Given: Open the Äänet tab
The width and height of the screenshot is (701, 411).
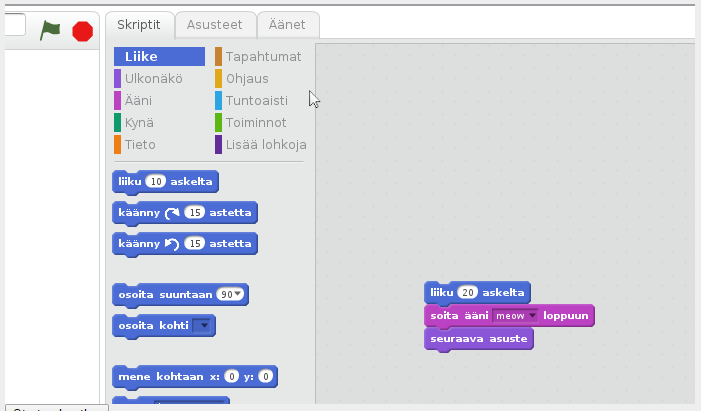Looking at the screenshot, I should [x=288, y=25].
